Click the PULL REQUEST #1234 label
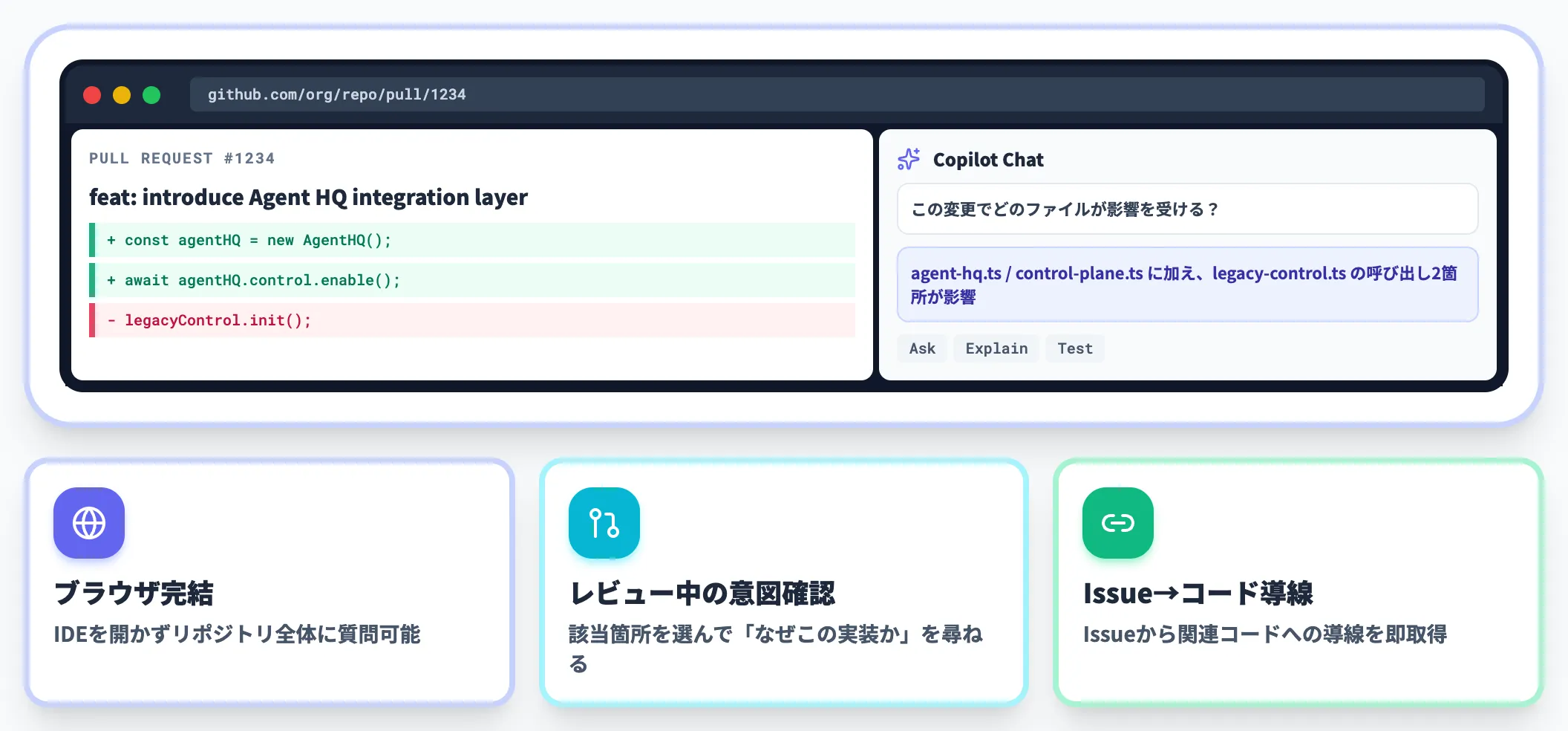This screenshot has width=1568, height=731. (x=182, y=158)
